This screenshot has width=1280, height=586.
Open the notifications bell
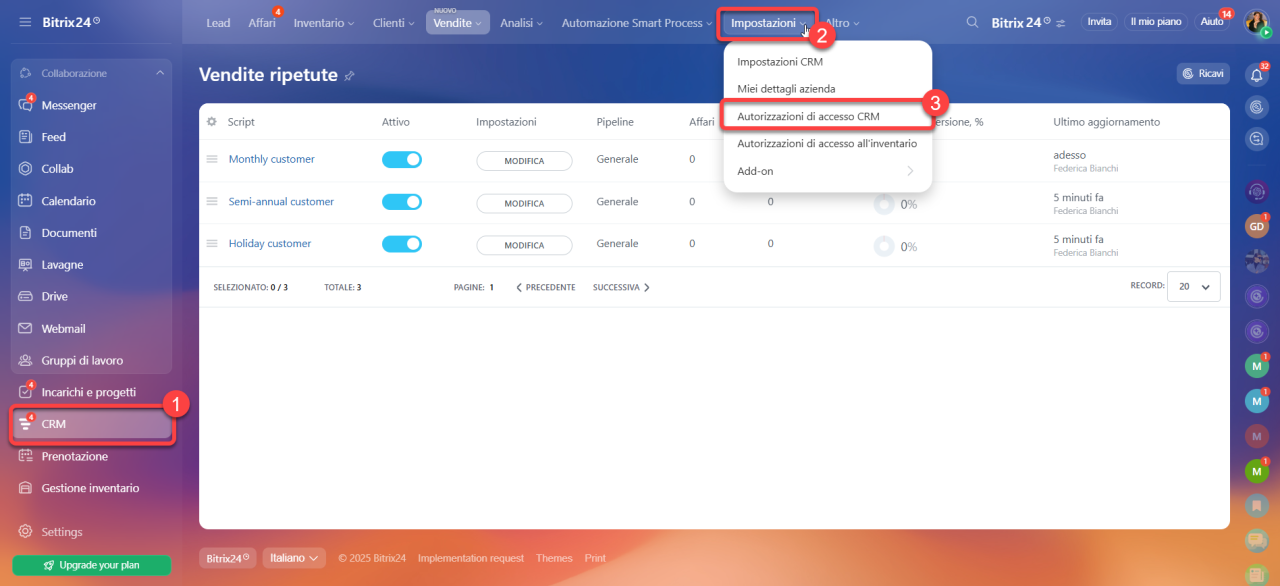pos(1257,75)
